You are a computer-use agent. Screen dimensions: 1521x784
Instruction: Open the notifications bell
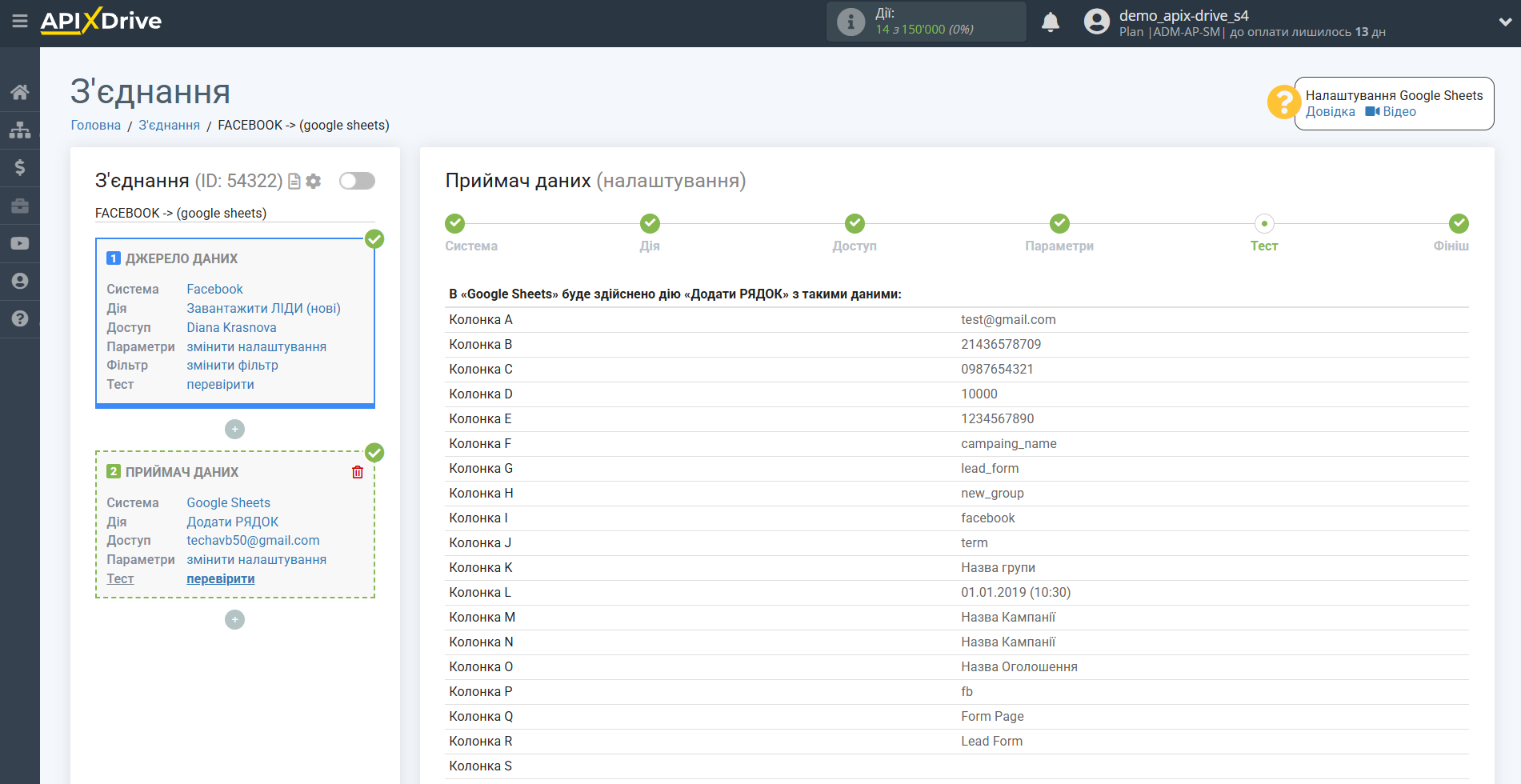click(1051, 22)
